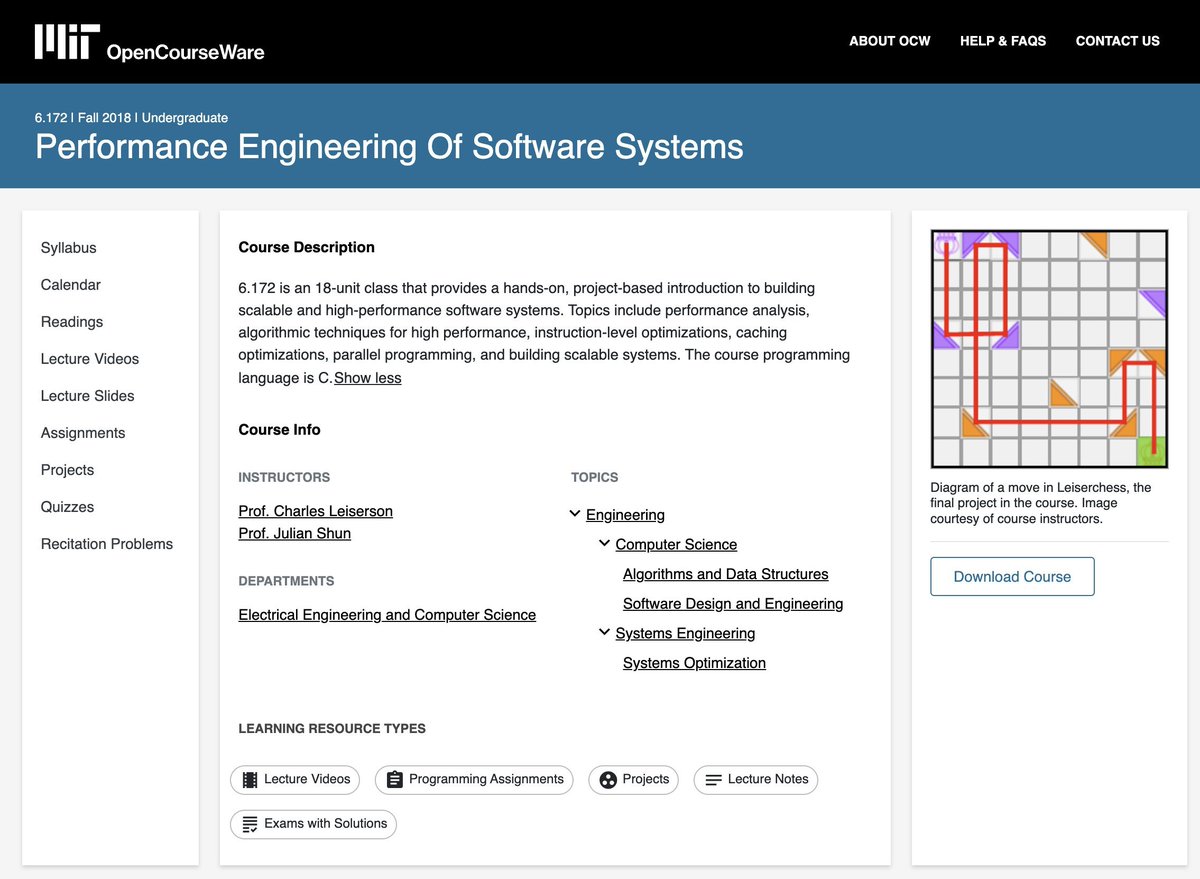This screenshot has height=879, width=1200.
Task: Click Show less in course description
Action: point(367,378)
